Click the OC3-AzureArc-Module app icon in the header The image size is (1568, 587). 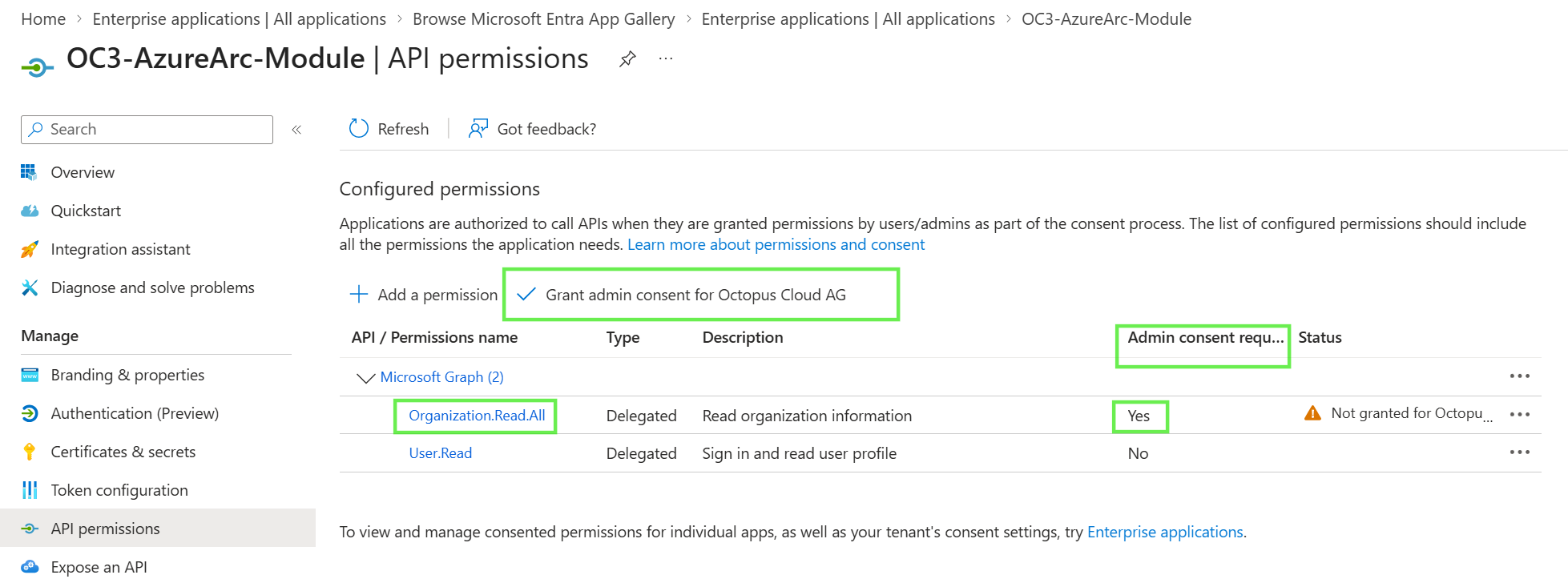point(37,68)
